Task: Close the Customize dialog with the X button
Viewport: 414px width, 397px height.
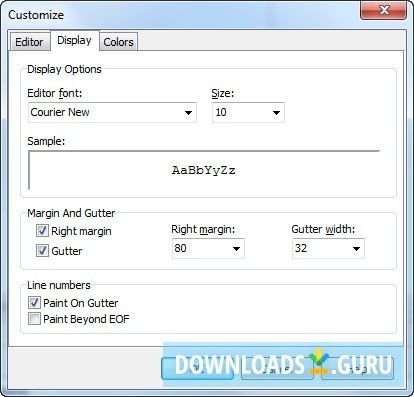Action: [x=383, y=10]
